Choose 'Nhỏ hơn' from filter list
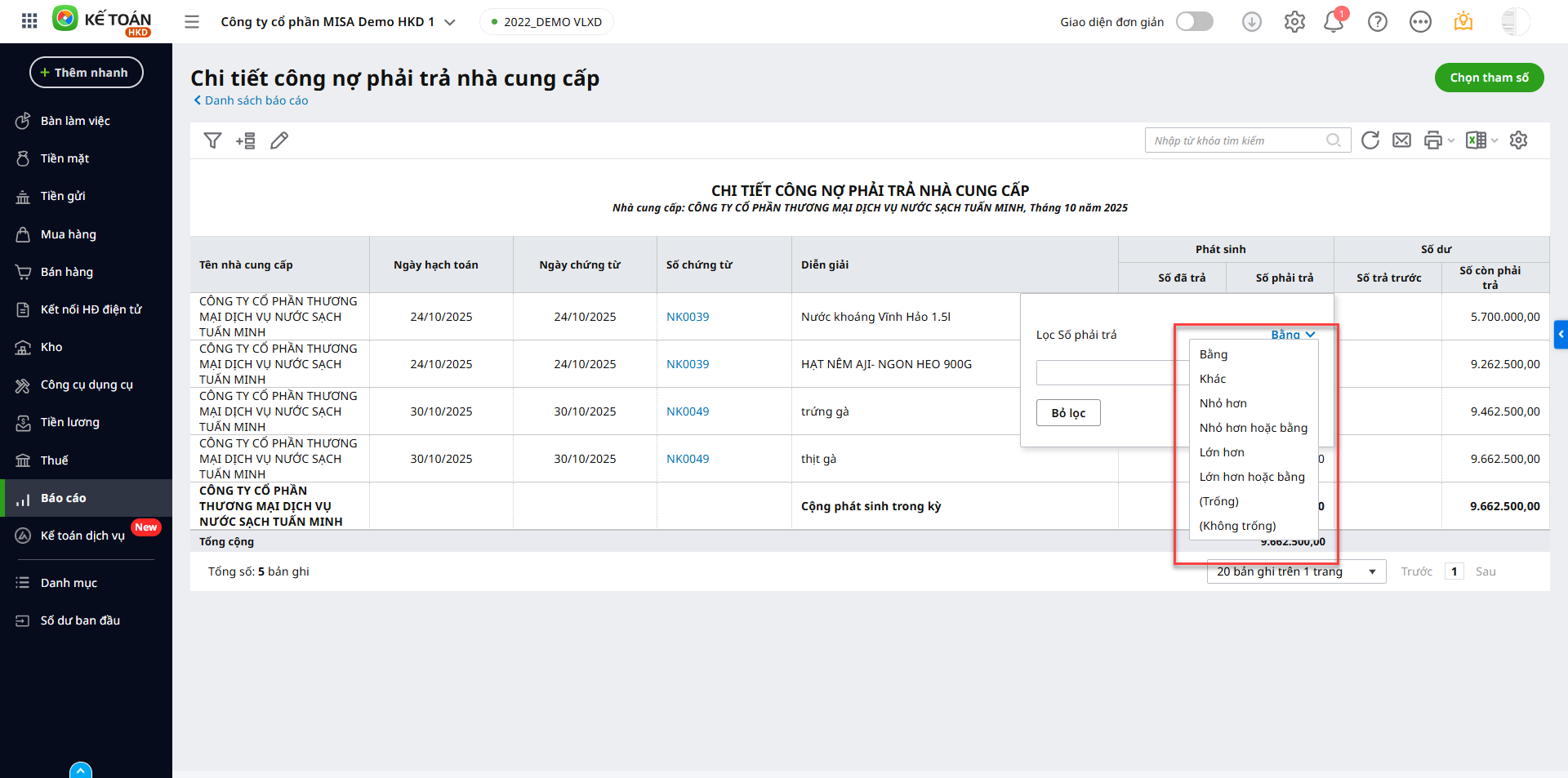The image size is (1568, 778). click(x=1223, y=403)
